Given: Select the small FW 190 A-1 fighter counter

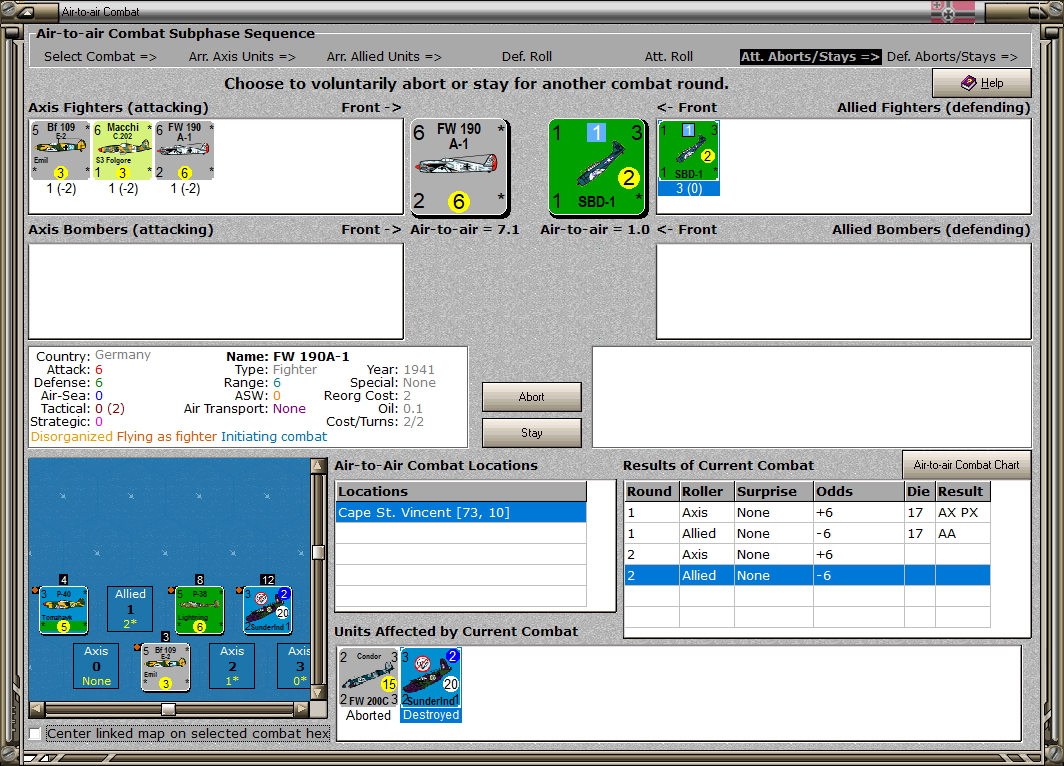Looking at the screenshot, I should coord(185,151).
